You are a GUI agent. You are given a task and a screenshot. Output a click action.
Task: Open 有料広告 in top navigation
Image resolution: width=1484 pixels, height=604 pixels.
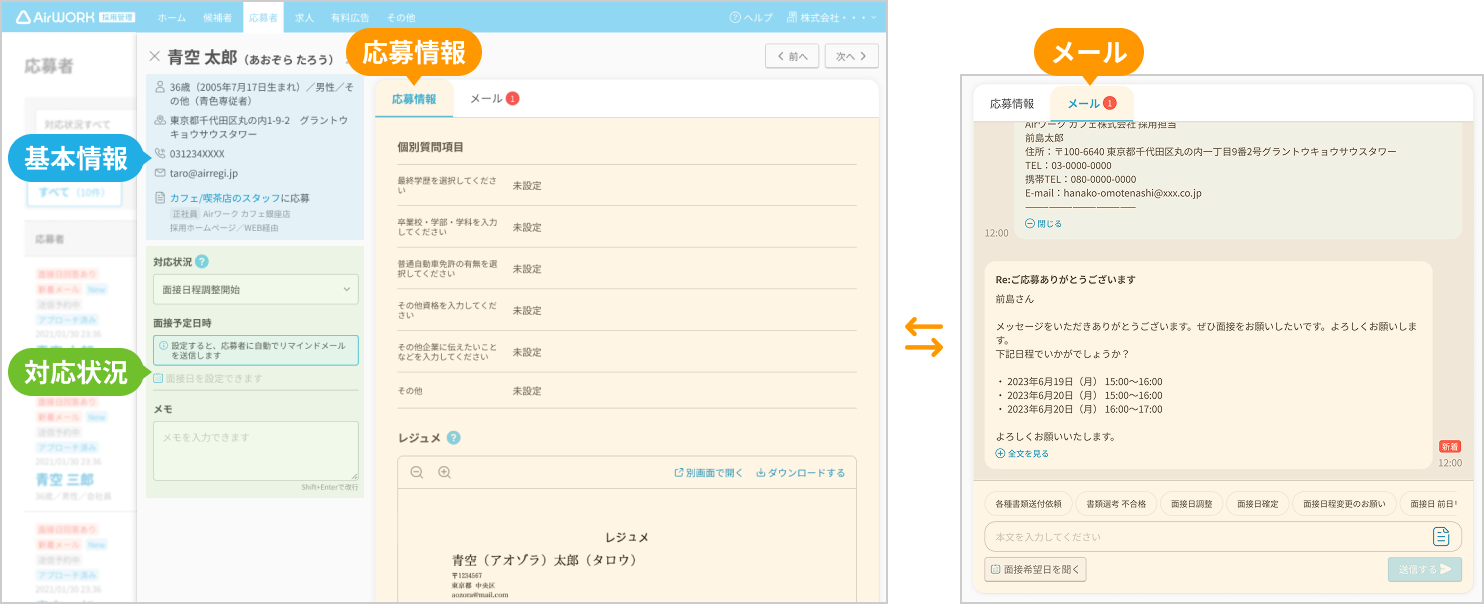[x=350, y=18]
